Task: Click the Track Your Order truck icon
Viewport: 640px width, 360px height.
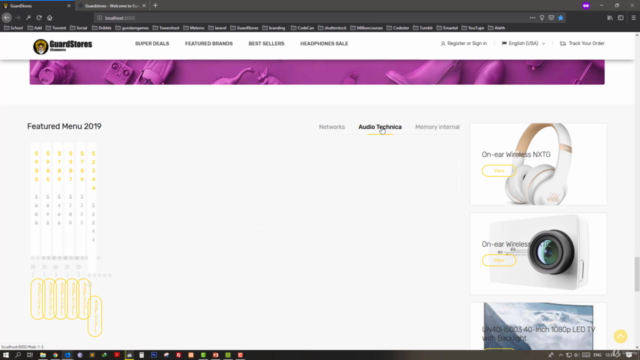Action: point(563,43)
